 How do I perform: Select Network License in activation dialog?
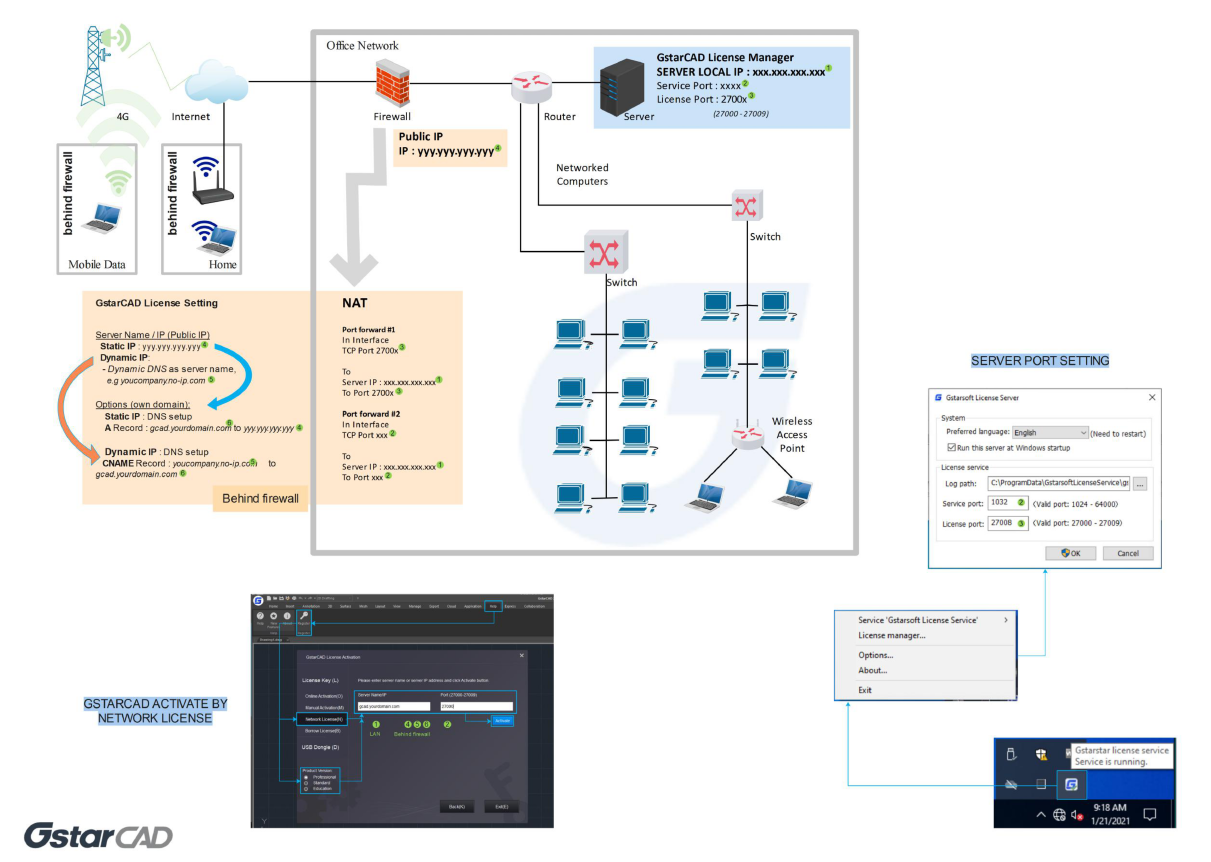[x=322, y=719]
